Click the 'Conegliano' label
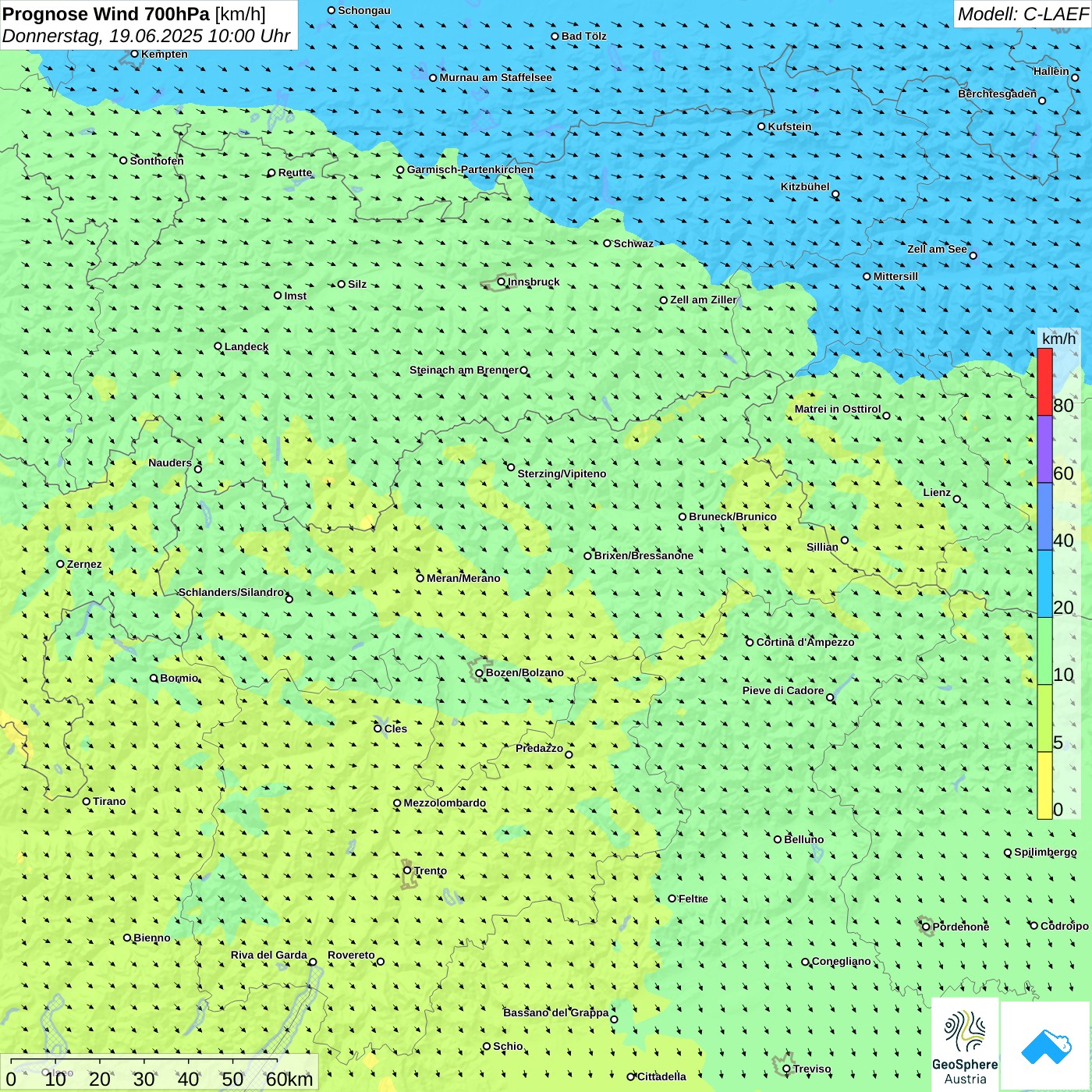 coord(841,961)
